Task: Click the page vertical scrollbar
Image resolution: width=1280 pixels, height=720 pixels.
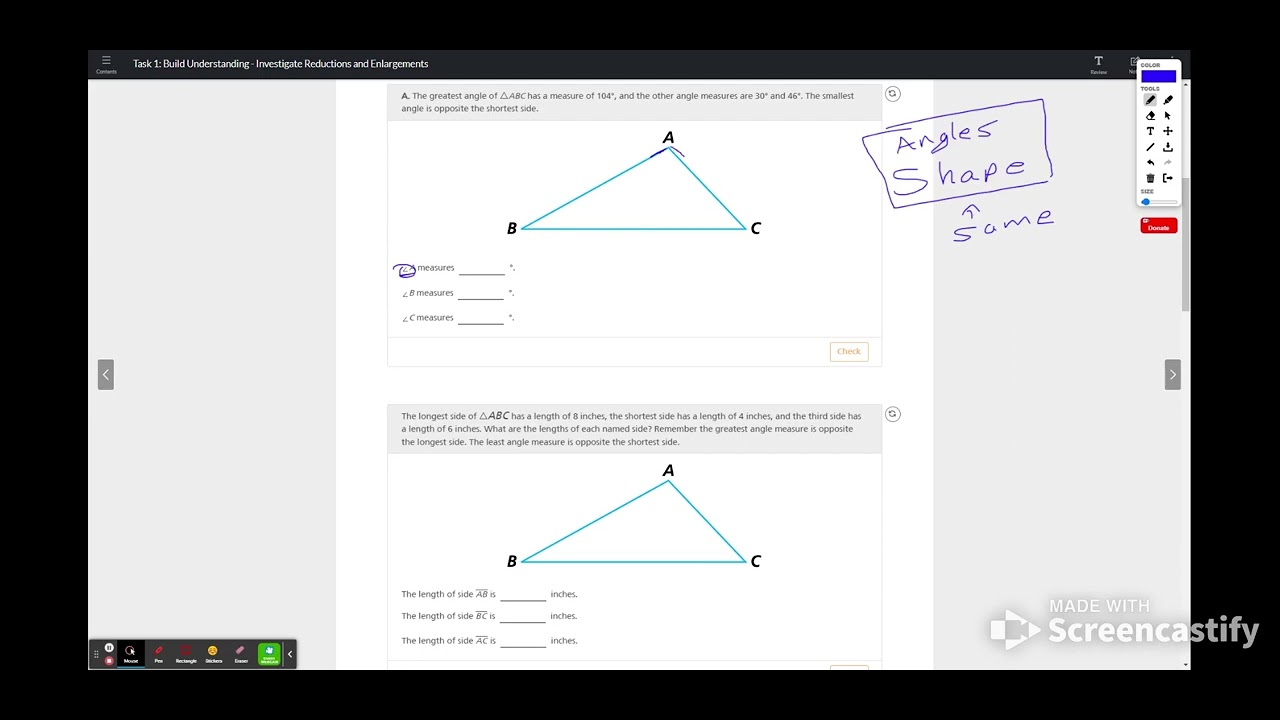Action: [1186, 245]
